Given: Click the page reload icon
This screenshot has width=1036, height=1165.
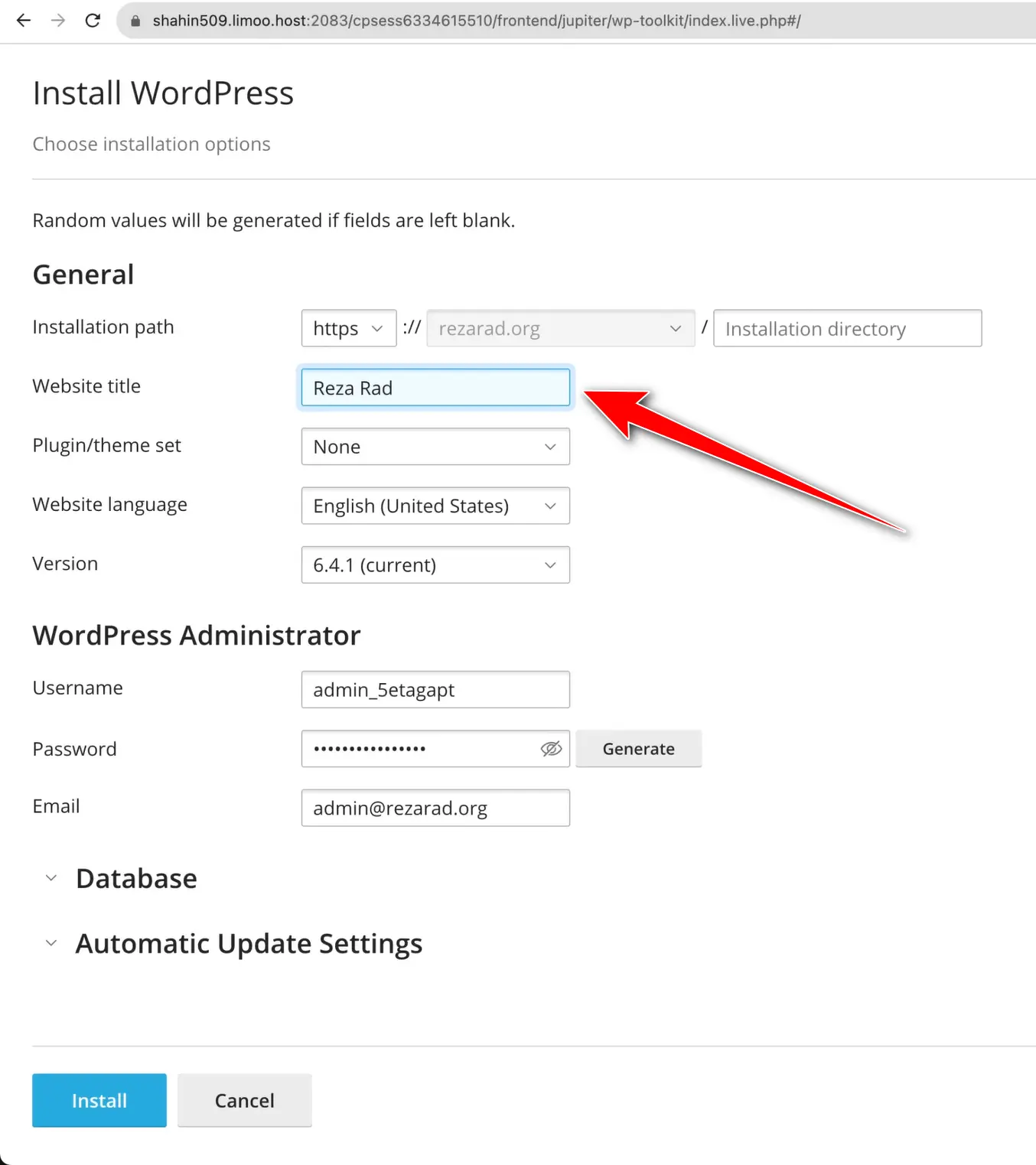Looking at the screenshot, I should [x=93, y=21].
